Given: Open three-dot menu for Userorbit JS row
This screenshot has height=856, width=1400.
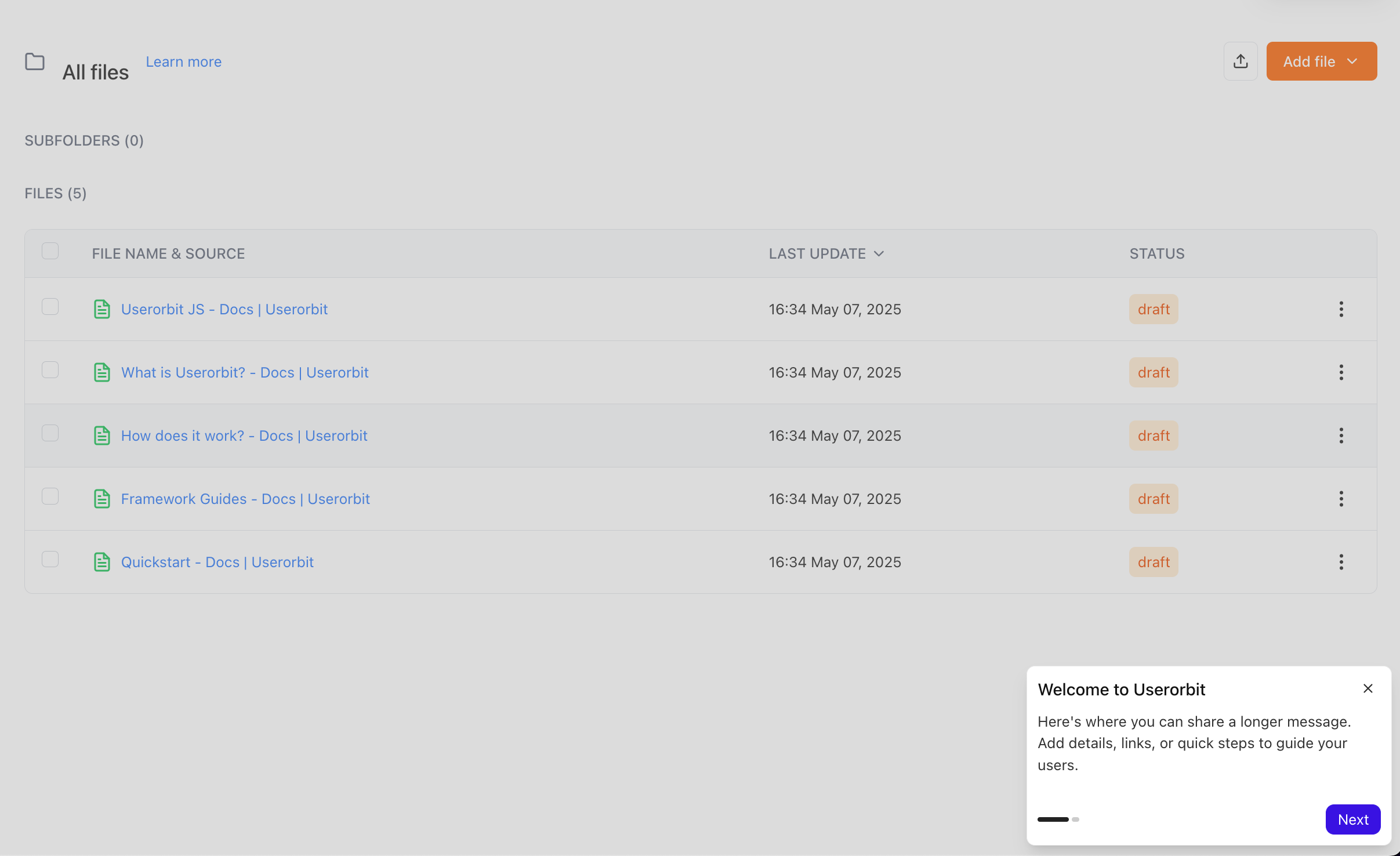Looking at the screenshot, I should (x=1341, y=309).
